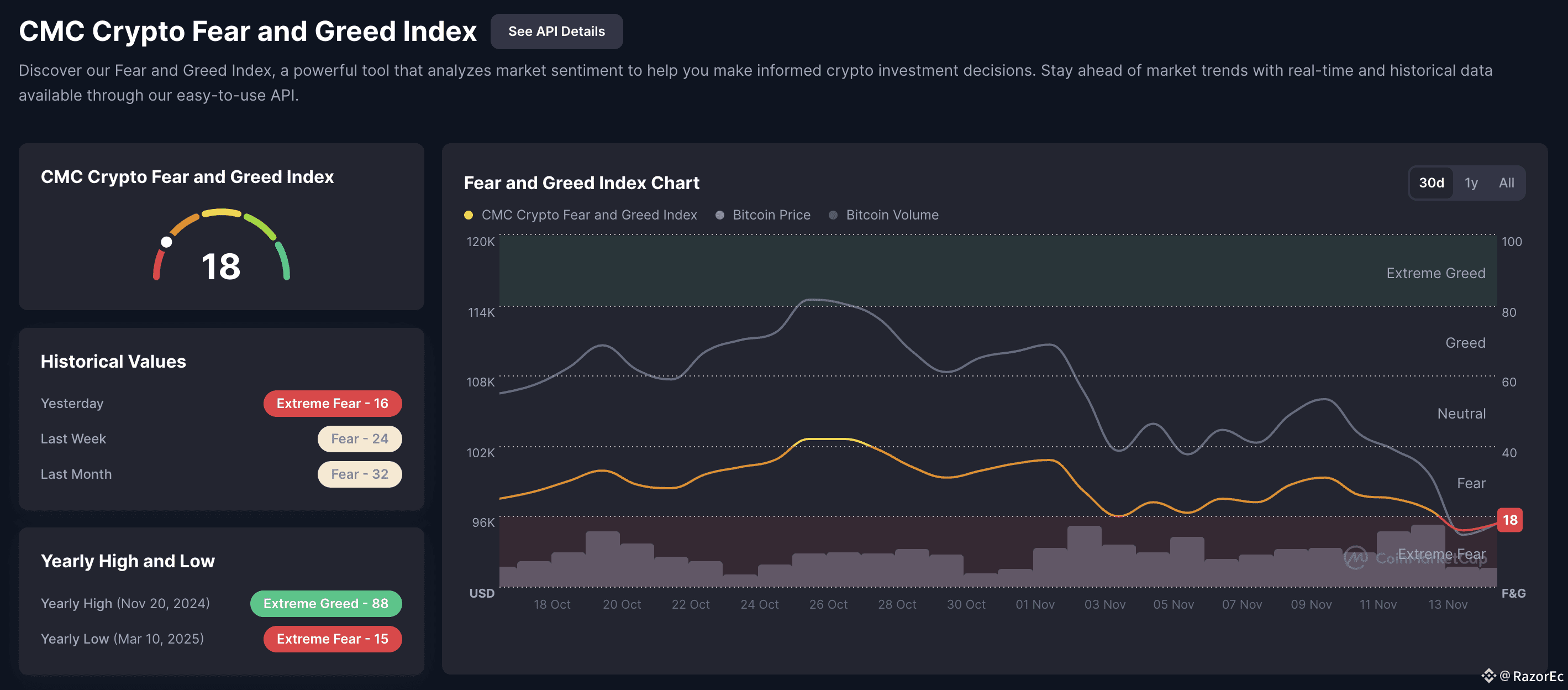This screenshot has height=690, width=1568.
Task: Click the CoinMarketCap watermark logo icon
Action: (1356, 557)
